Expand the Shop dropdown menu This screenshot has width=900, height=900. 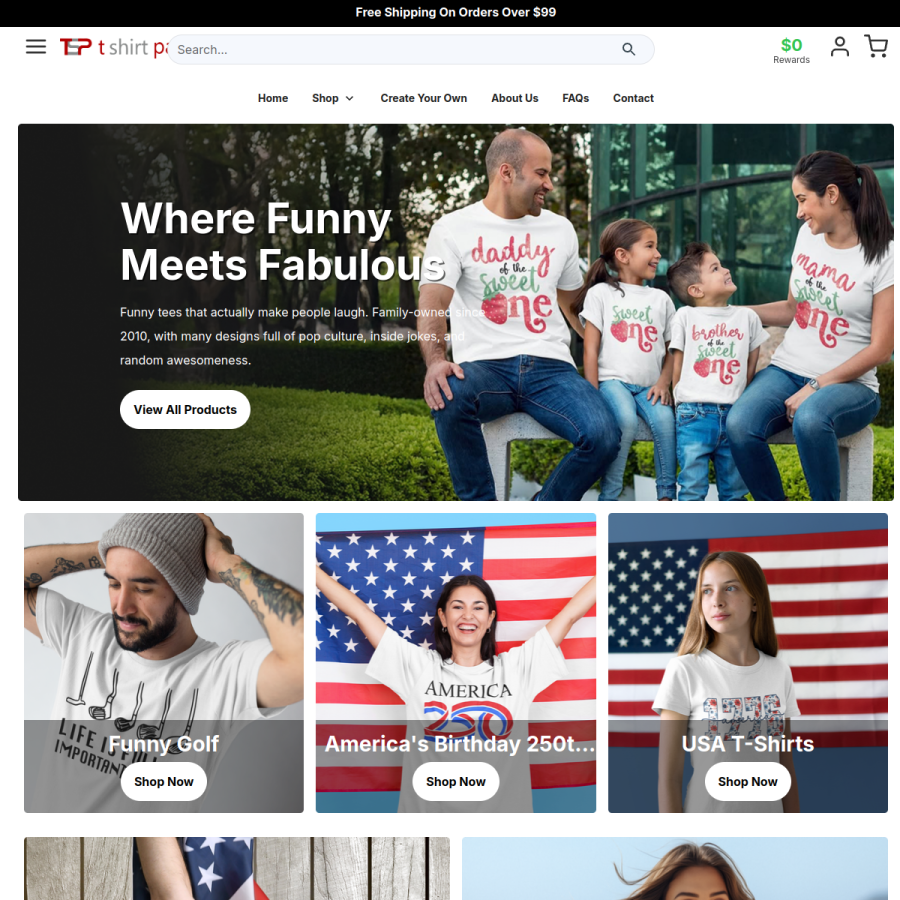pyautogui.click(x=332, y=98)
